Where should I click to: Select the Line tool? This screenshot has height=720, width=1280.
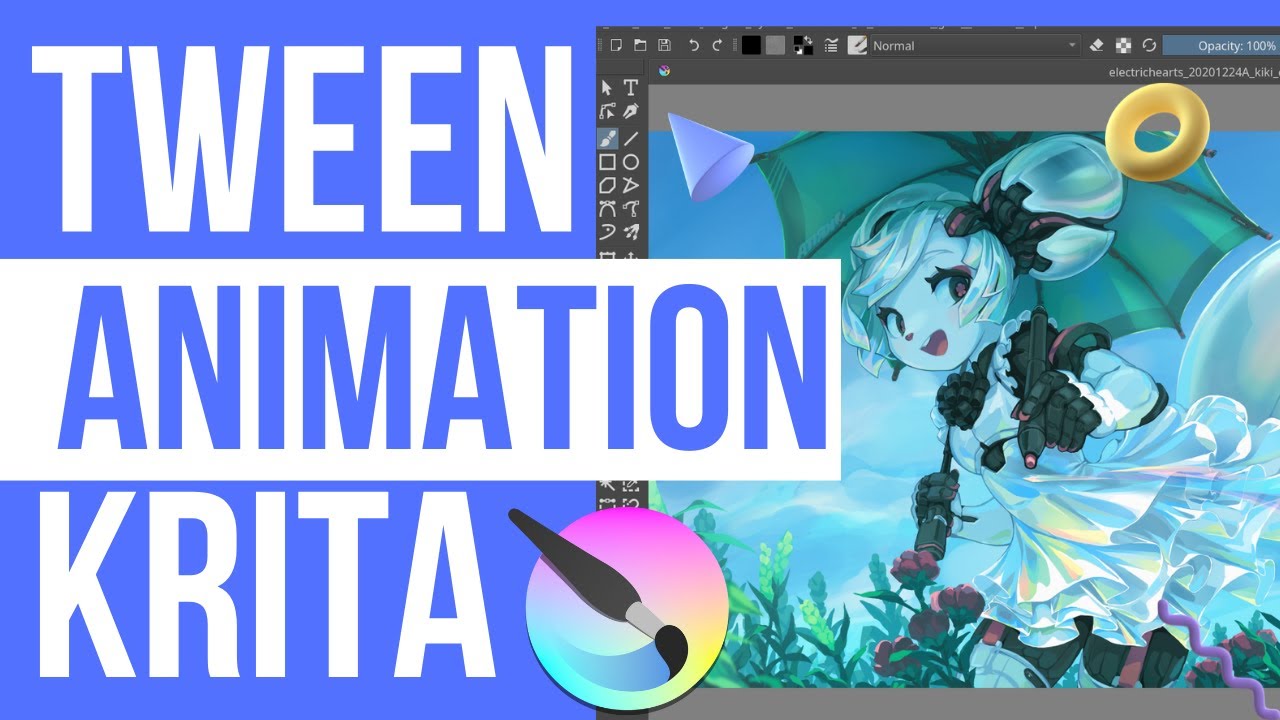coord(631,138)
